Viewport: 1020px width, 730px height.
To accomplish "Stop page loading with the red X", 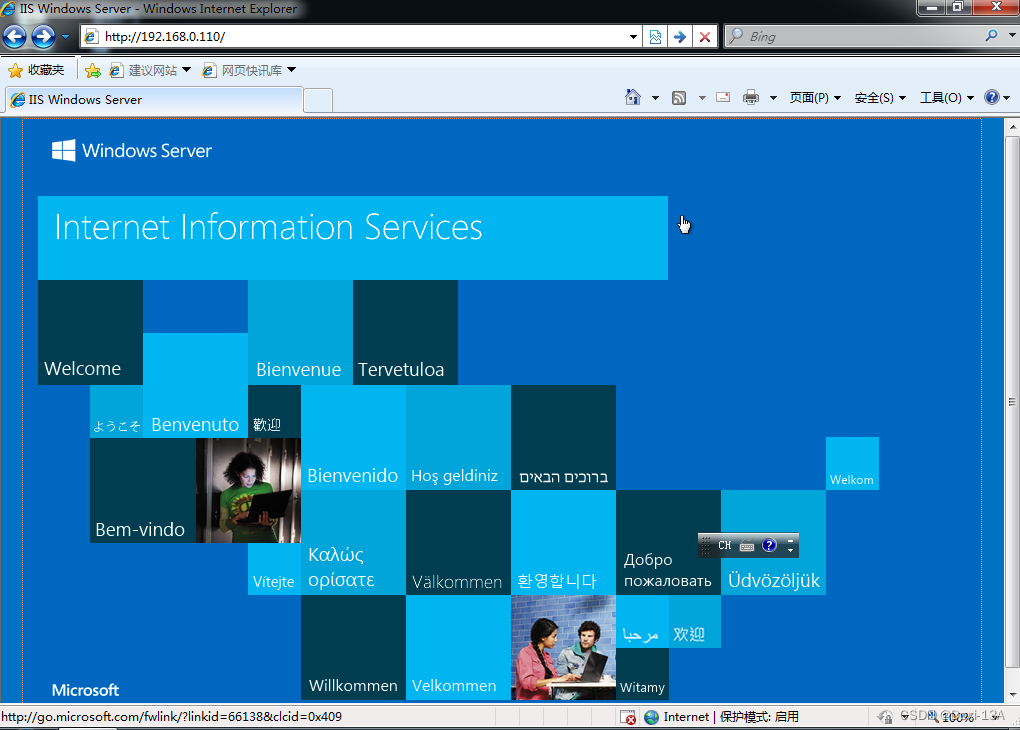I will (x=705, y=37).
